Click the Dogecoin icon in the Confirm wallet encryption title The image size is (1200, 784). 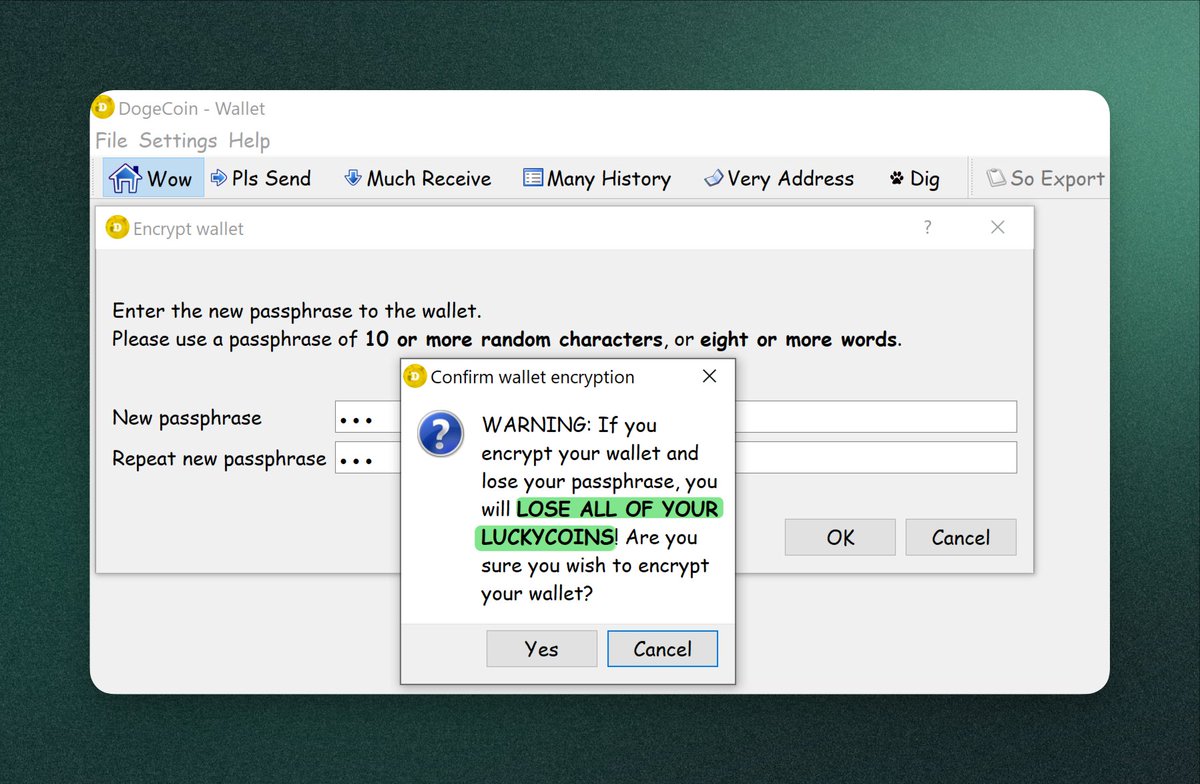415,377
